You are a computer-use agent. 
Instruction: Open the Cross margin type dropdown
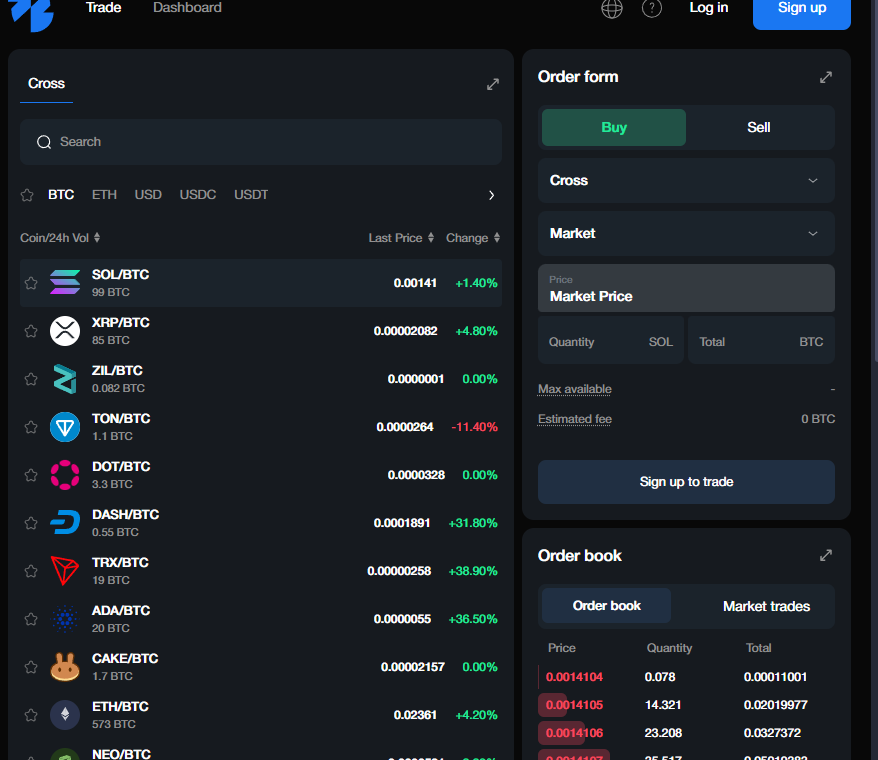(x=686, y=181)
